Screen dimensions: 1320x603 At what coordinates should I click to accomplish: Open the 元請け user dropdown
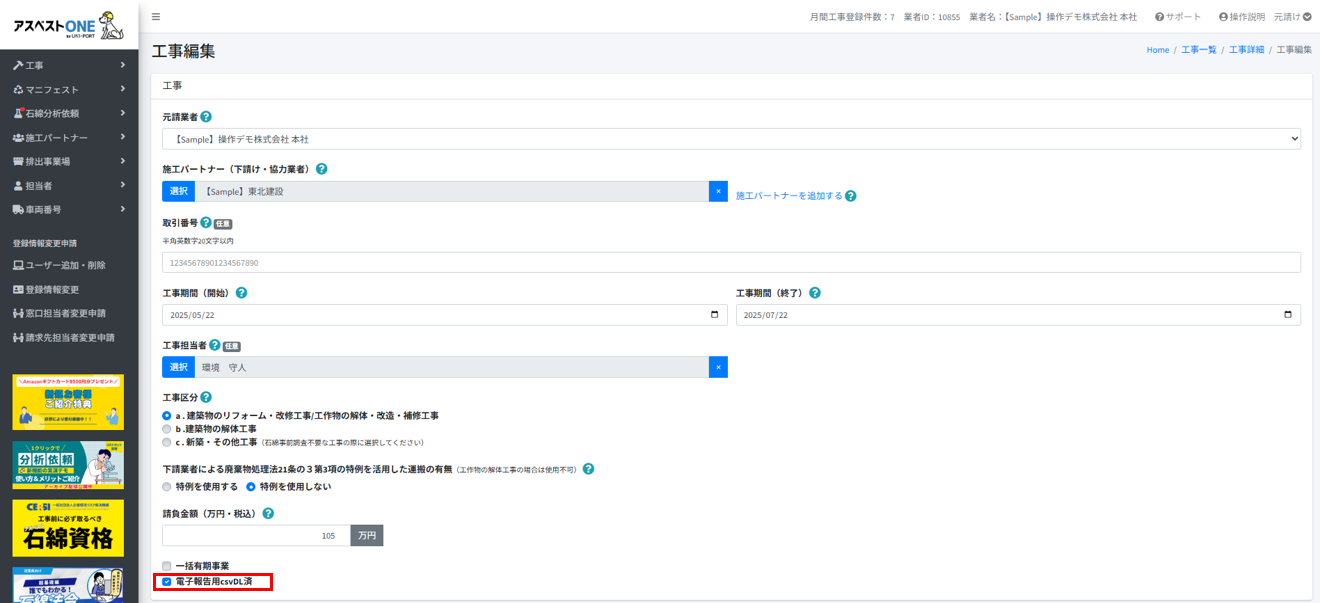coord(1292,17)
